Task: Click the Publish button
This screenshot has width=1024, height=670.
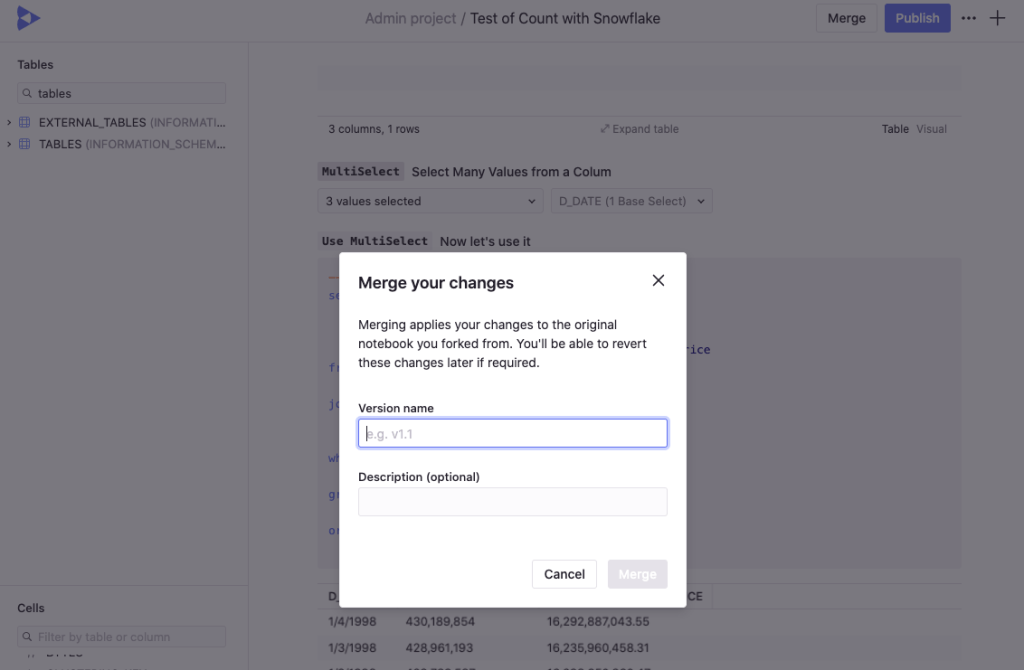Action: point(917,18)
